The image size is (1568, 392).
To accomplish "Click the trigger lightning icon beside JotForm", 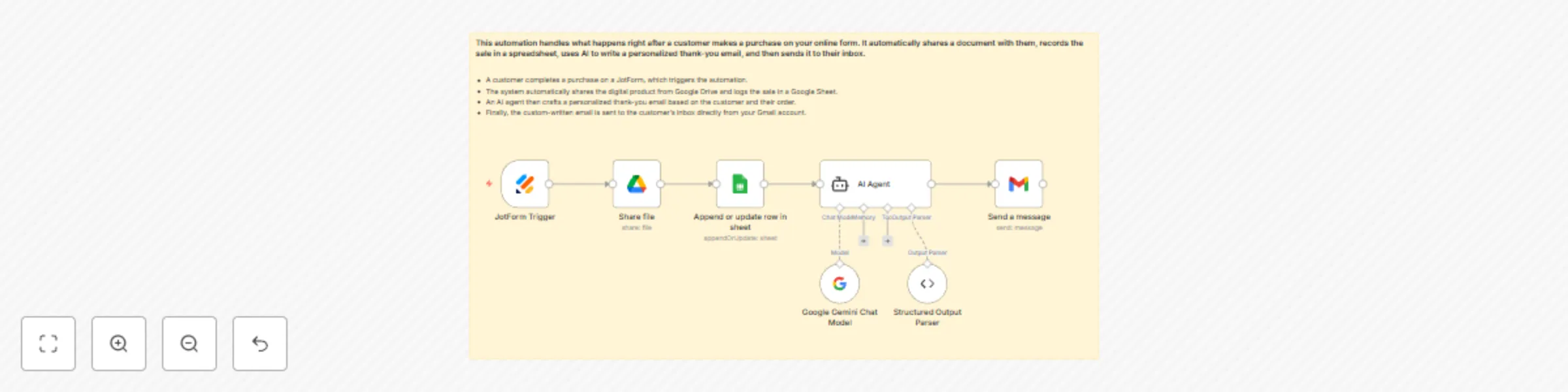I will point(489,184).
